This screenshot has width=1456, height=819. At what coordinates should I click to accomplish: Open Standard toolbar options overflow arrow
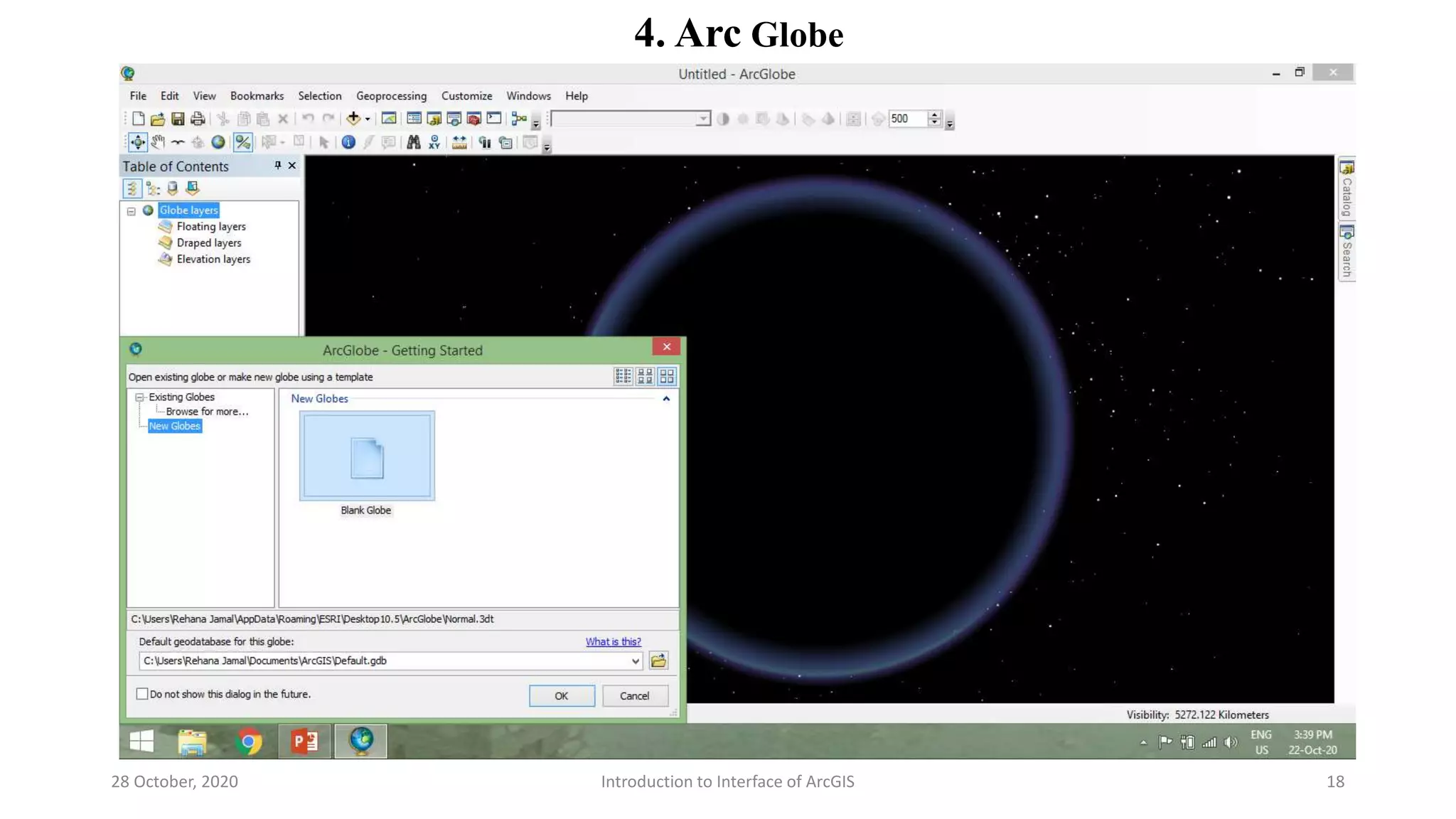(536, 123)
